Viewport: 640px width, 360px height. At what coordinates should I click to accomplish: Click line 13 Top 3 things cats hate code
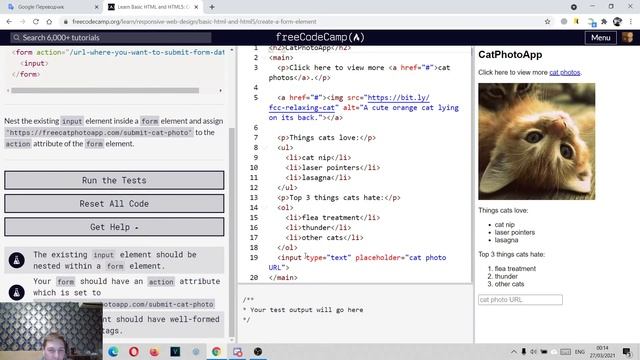tap(339, 198)
